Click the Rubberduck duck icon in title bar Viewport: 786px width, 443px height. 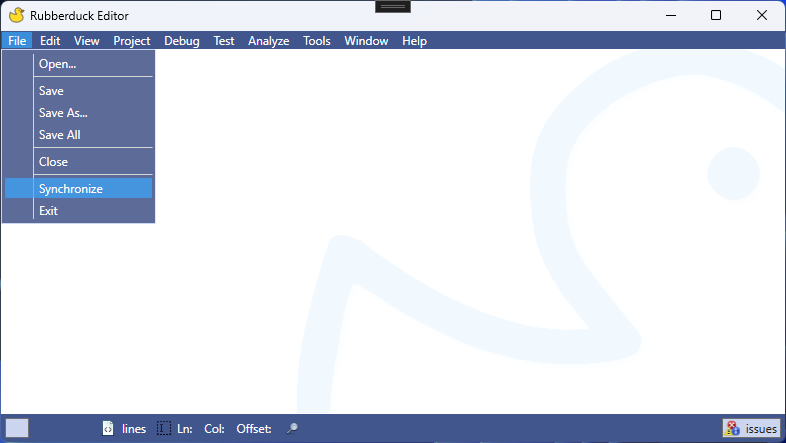[x=16, y=15]
